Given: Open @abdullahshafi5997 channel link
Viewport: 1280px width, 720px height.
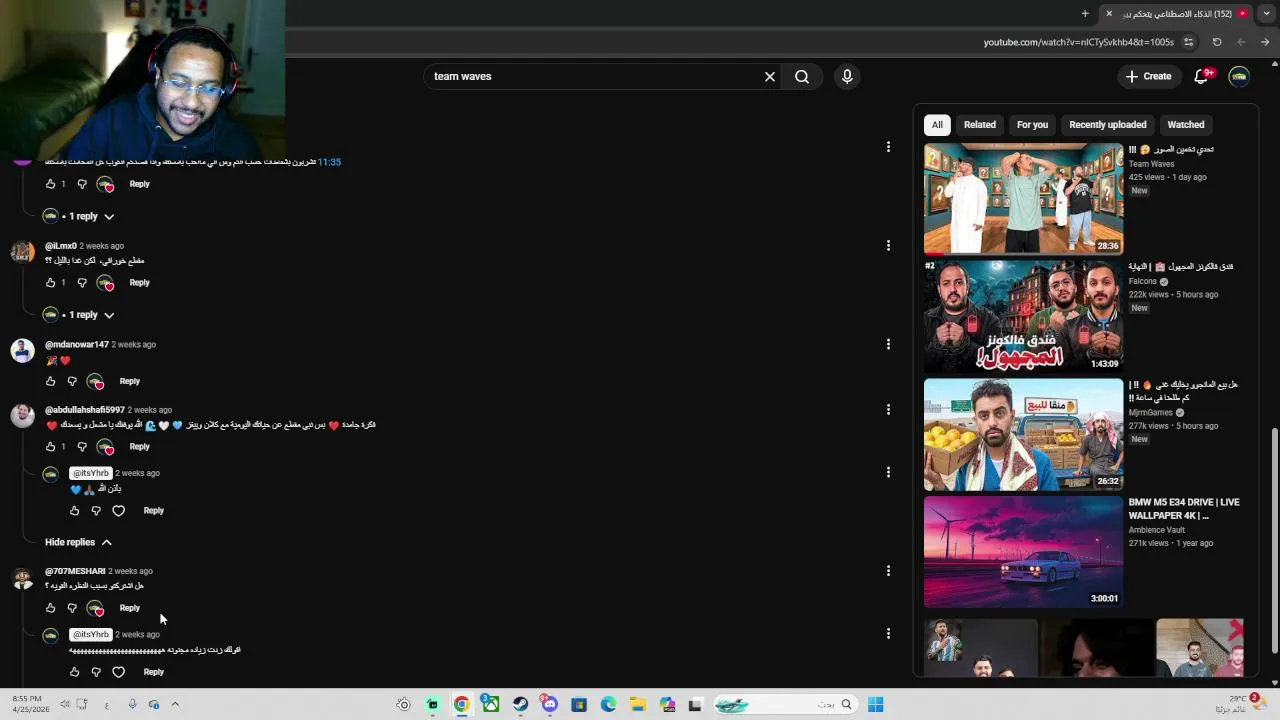Looking at the screenshot, I should (85, 410).
